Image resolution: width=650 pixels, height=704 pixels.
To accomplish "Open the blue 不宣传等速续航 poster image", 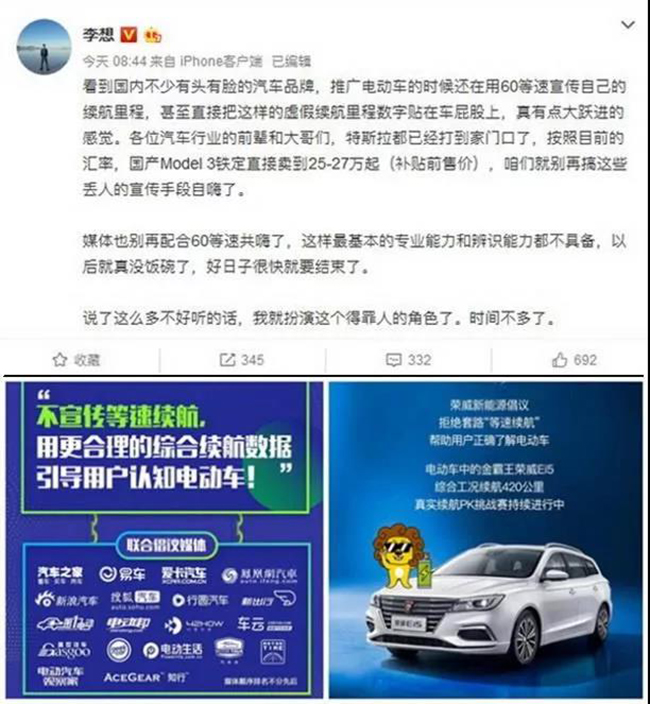I will pos(164,540).
